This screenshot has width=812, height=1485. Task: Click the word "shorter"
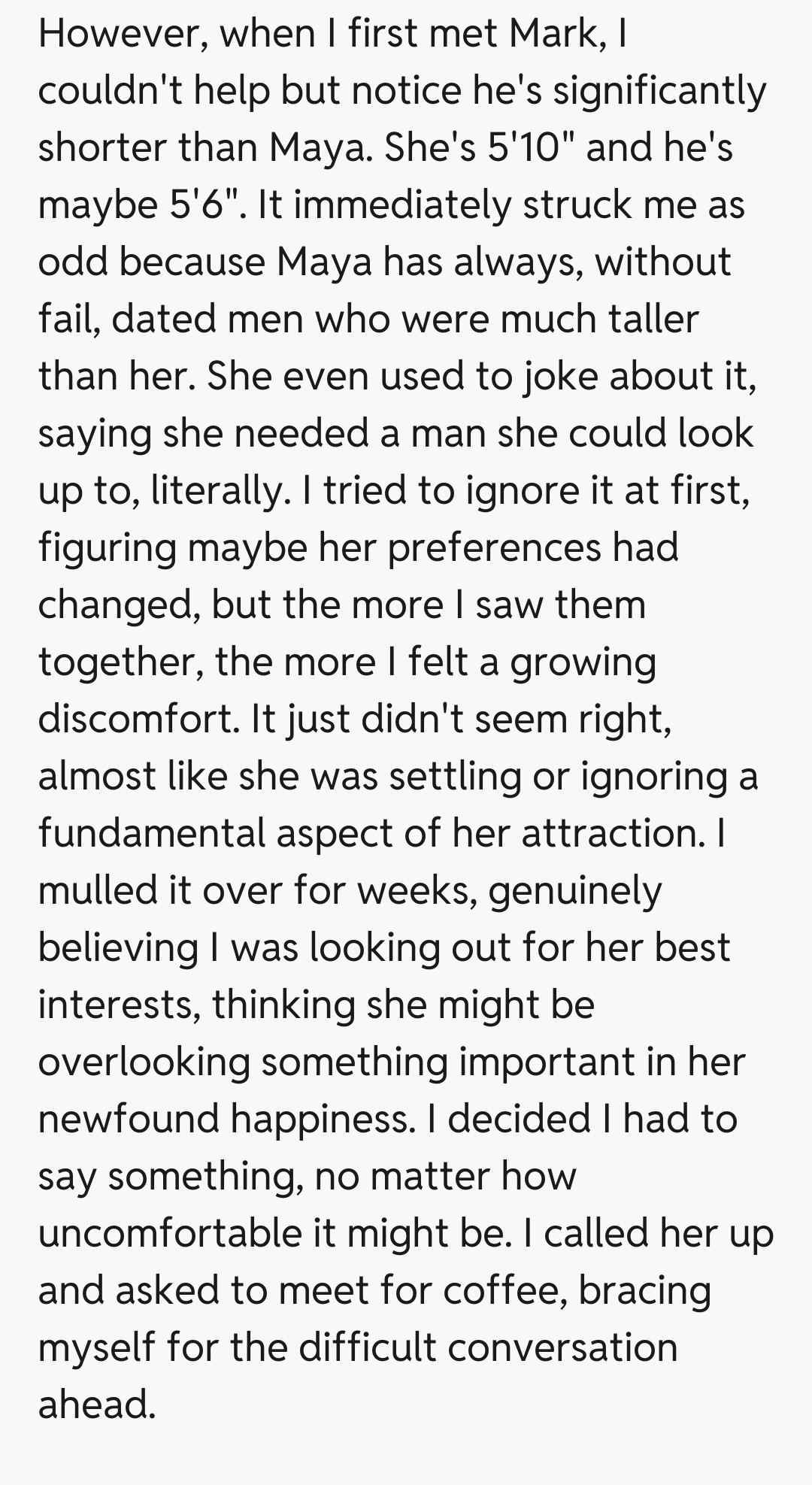pyautogui.click(x=102, y=147)
